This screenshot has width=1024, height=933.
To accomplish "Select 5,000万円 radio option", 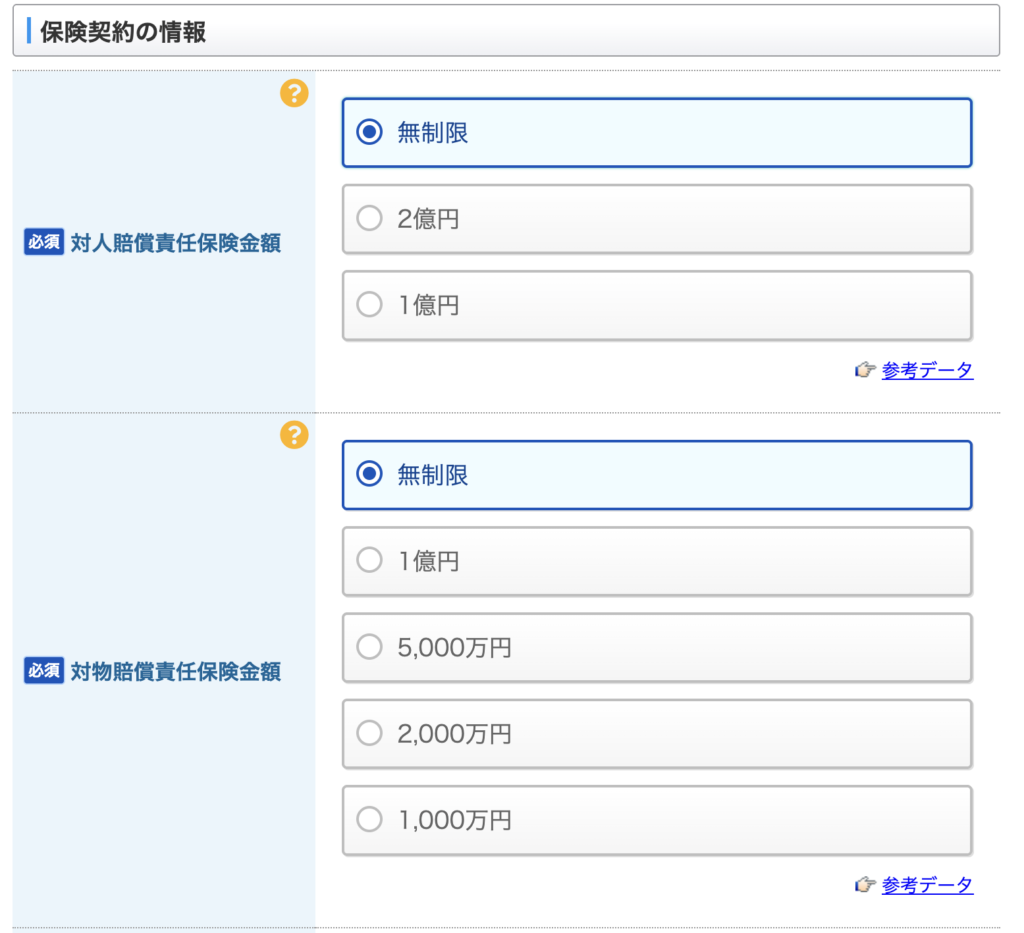I will (370, 648).
